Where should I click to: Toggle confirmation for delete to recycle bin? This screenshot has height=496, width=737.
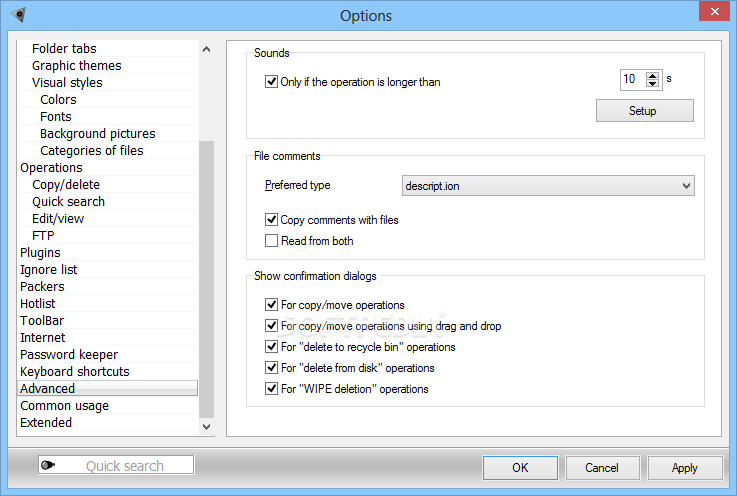tap(271, 347)
